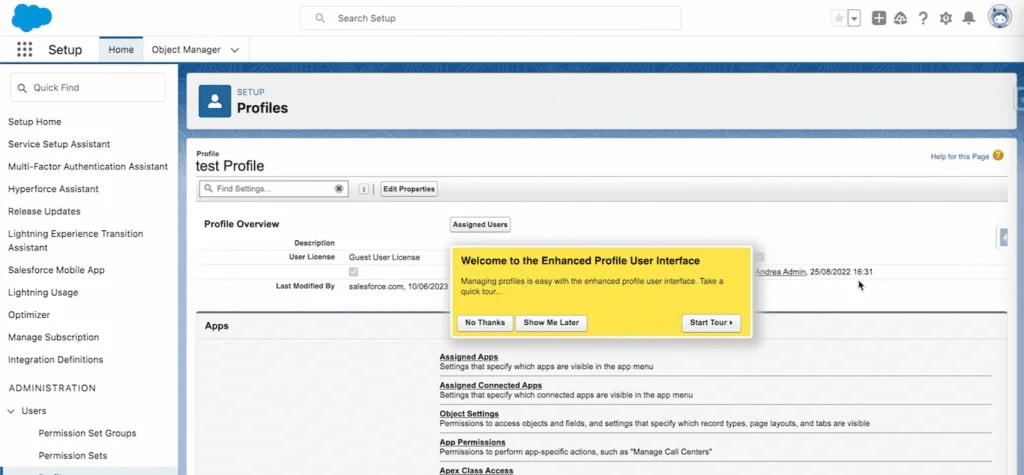Click the checkbox below Guest User License
The width and height of the screenshot is (1024, 475).
[353, 272]
